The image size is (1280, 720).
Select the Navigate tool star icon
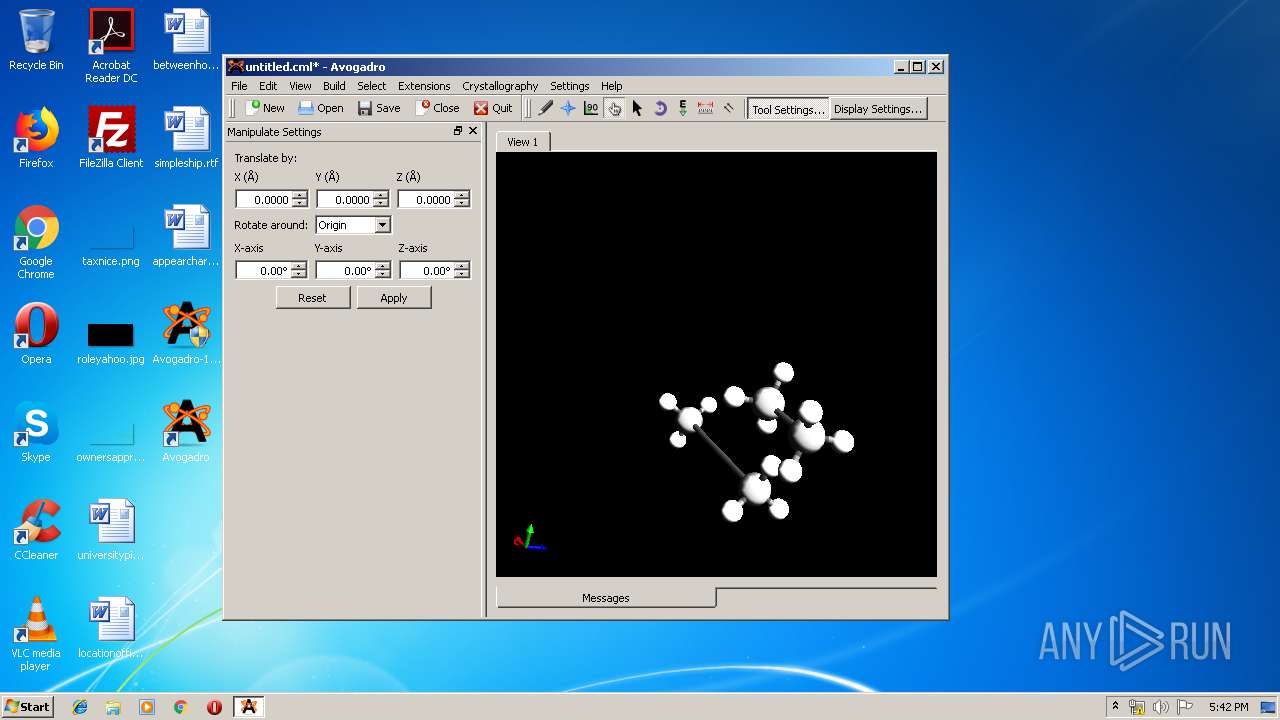point(568,108)
